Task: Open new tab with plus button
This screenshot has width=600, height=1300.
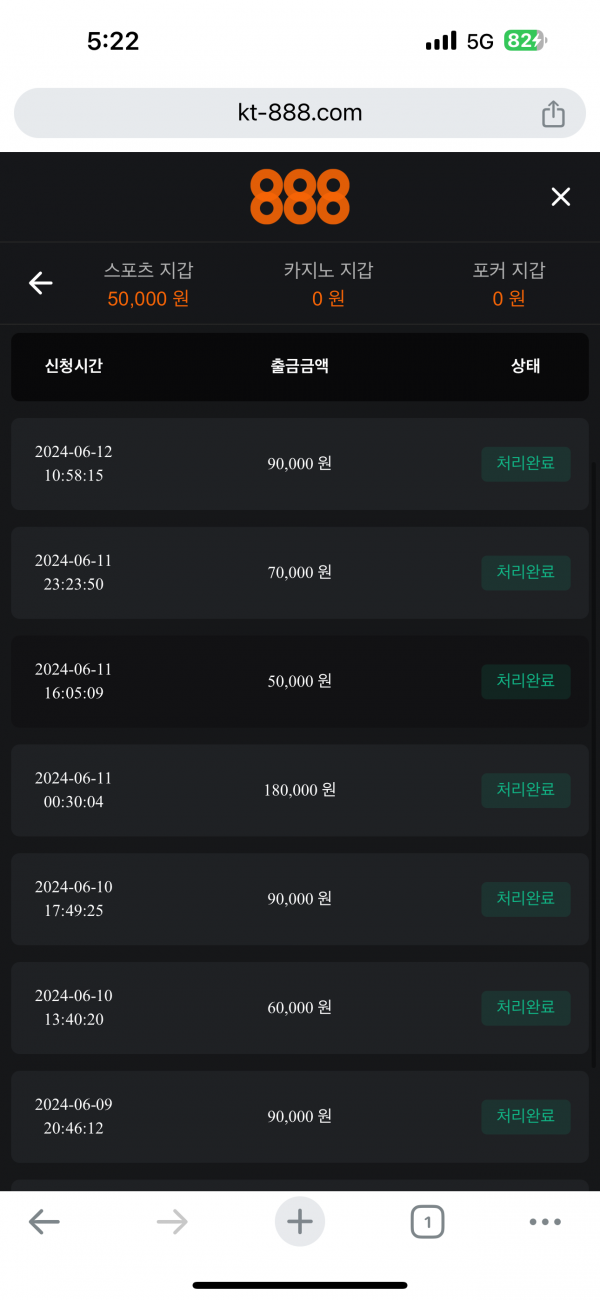Action: (300, 1221)
